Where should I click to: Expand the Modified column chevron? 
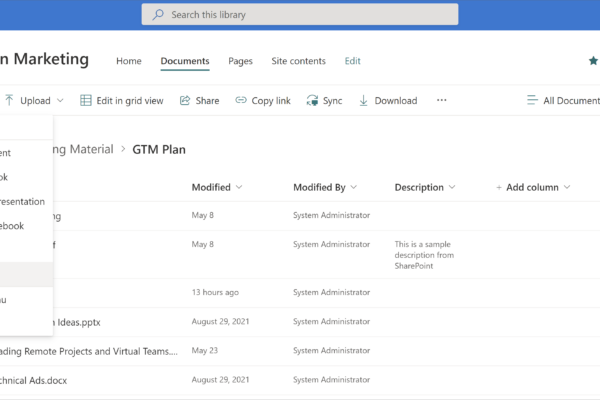239,187
